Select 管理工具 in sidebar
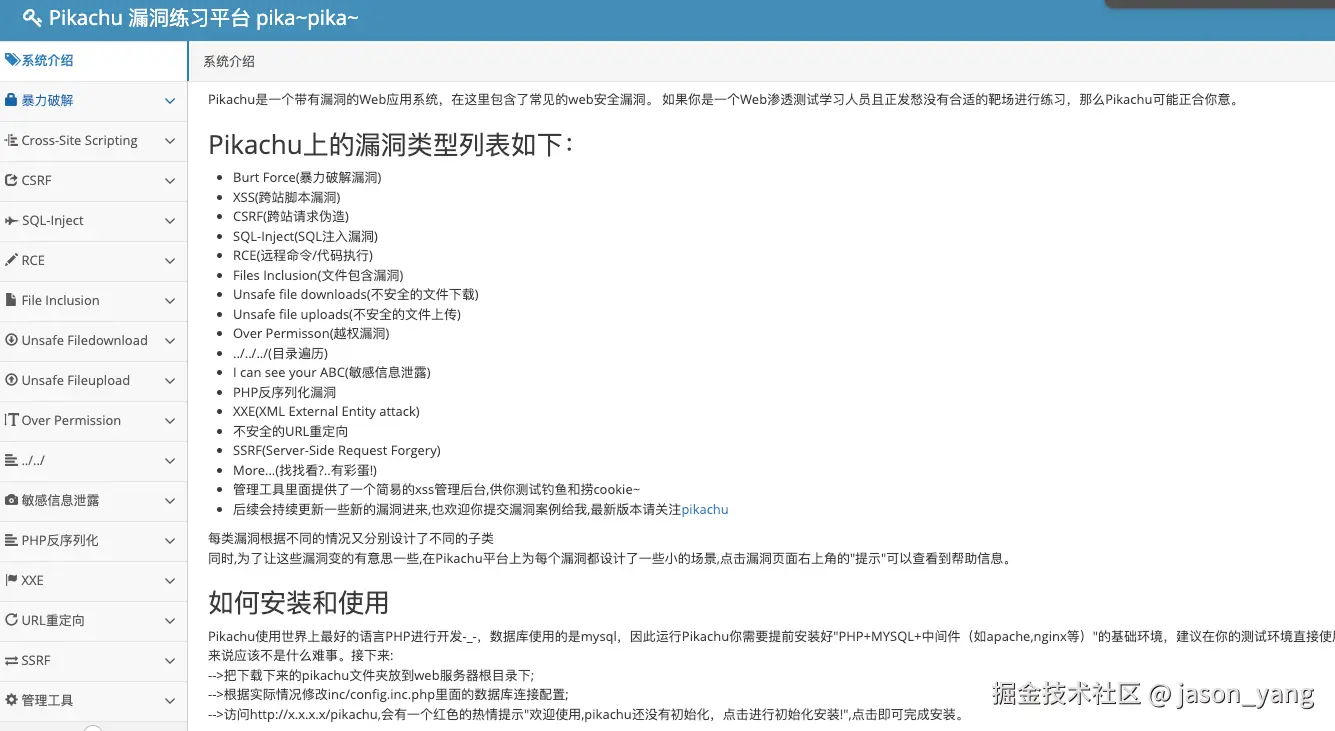 [93, 700]
